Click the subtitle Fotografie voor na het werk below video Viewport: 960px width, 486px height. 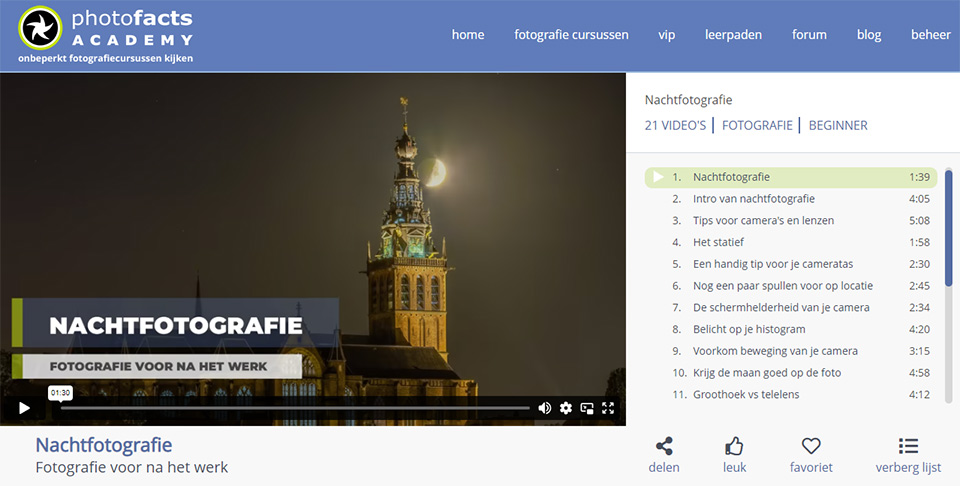pyautogui.click(x=132, y=468)
